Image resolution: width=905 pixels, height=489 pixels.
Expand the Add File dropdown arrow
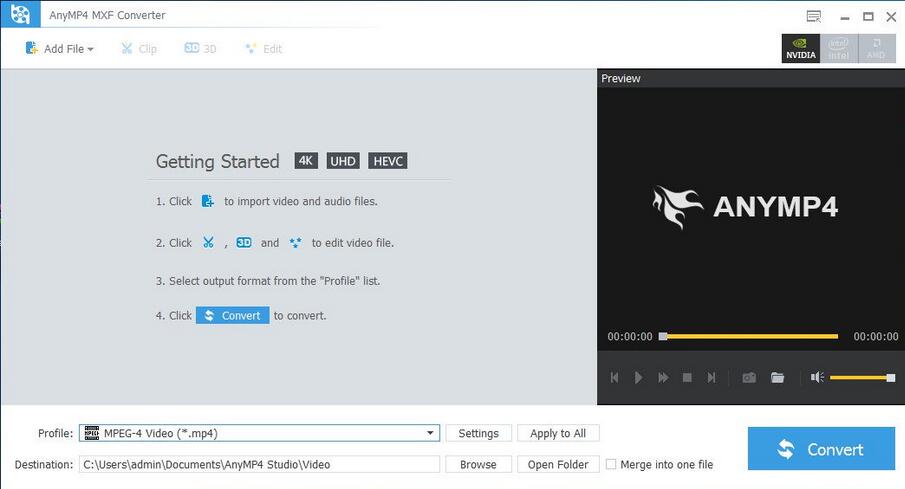[91, 49]
